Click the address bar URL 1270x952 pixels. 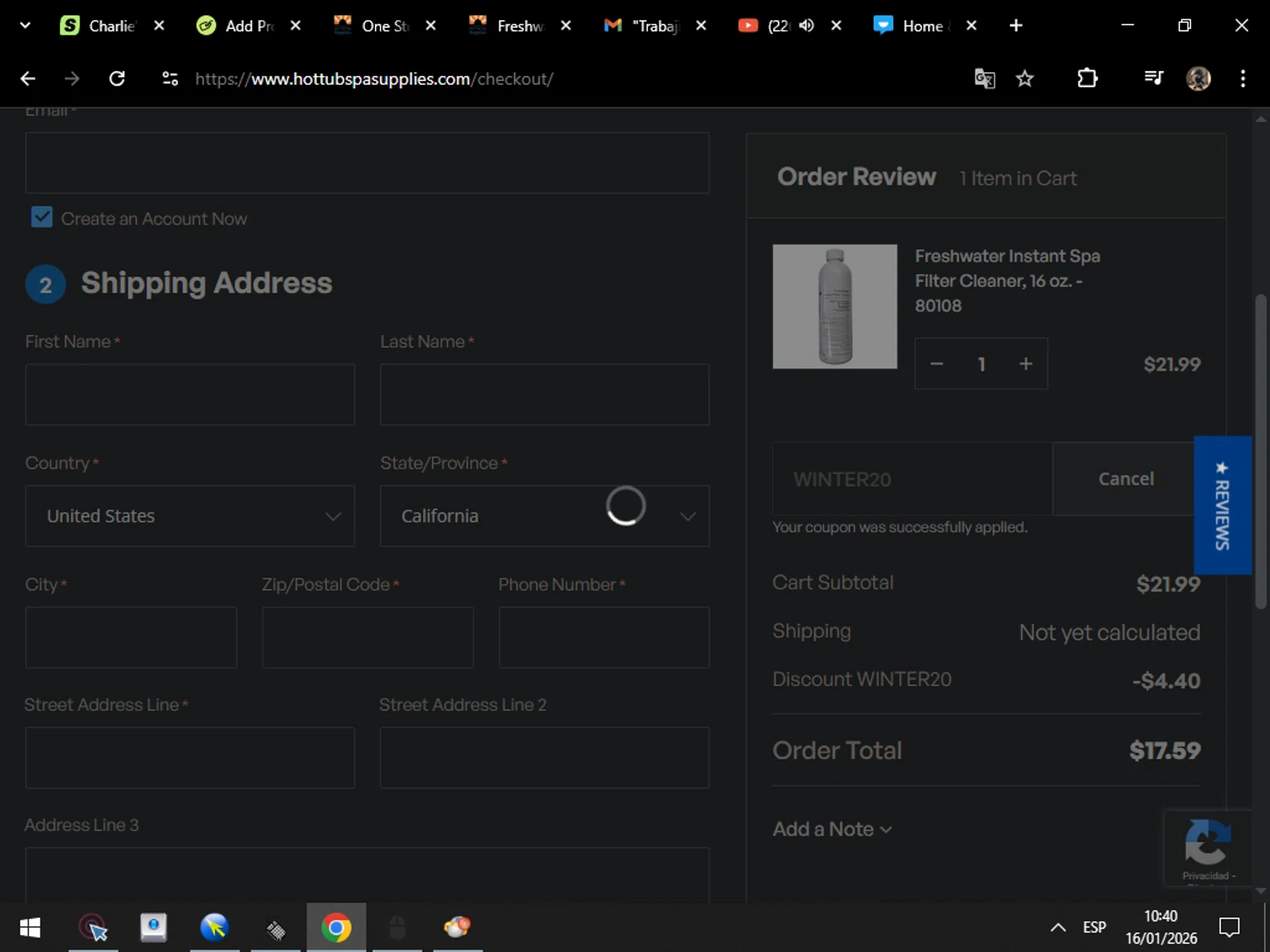click(x=374, y=79)
